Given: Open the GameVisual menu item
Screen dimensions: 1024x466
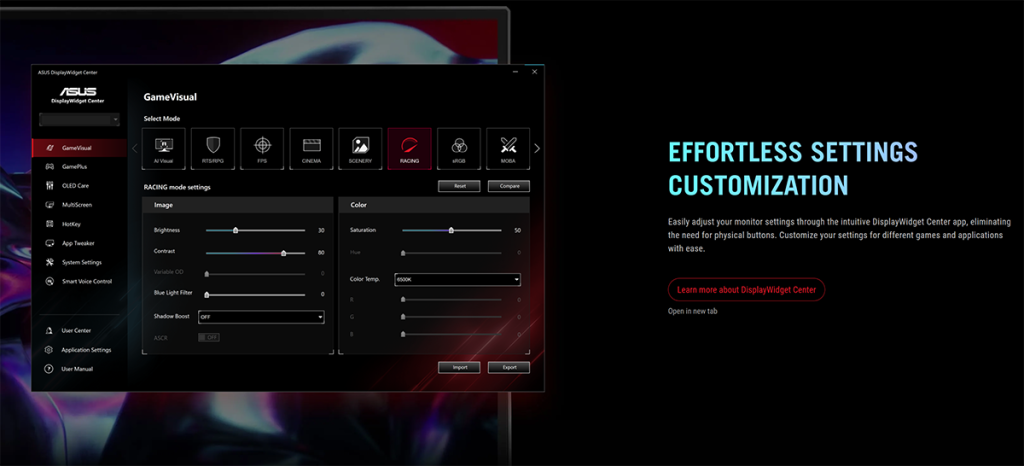Looking at the screenshot, I should click(x=79, y=148).
